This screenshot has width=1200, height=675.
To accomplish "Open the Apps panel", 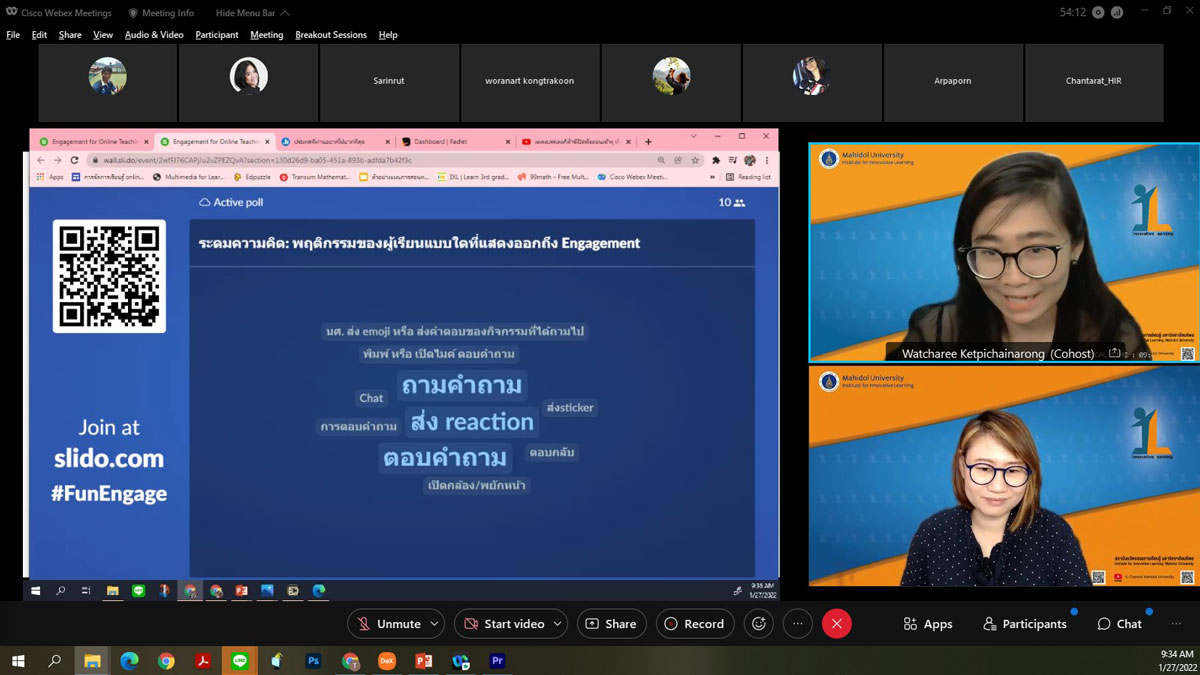I will click(x=927, y=624).
